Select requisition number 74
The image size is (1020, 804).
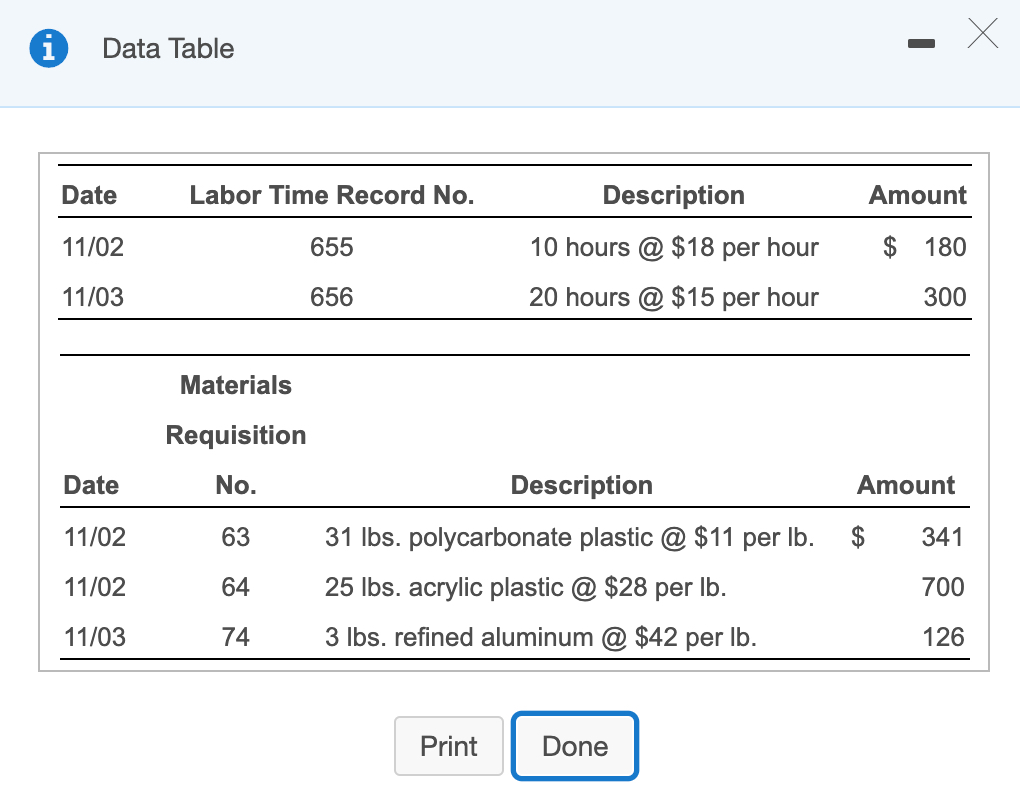click(x=235, y=637)
